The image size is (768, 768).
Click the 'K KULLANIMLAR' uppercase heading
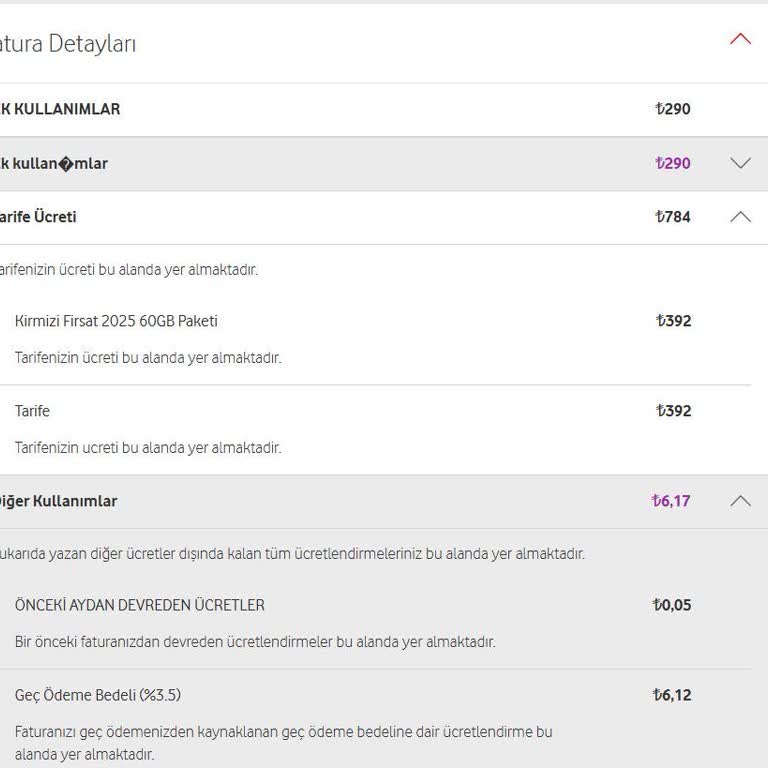point(60,109)
